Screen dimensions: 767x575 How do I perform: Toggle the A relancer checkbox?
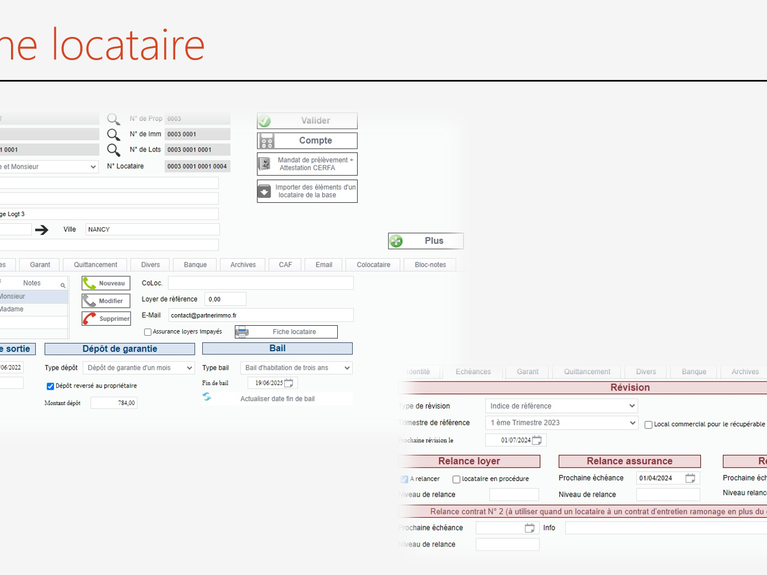point(405,479)
